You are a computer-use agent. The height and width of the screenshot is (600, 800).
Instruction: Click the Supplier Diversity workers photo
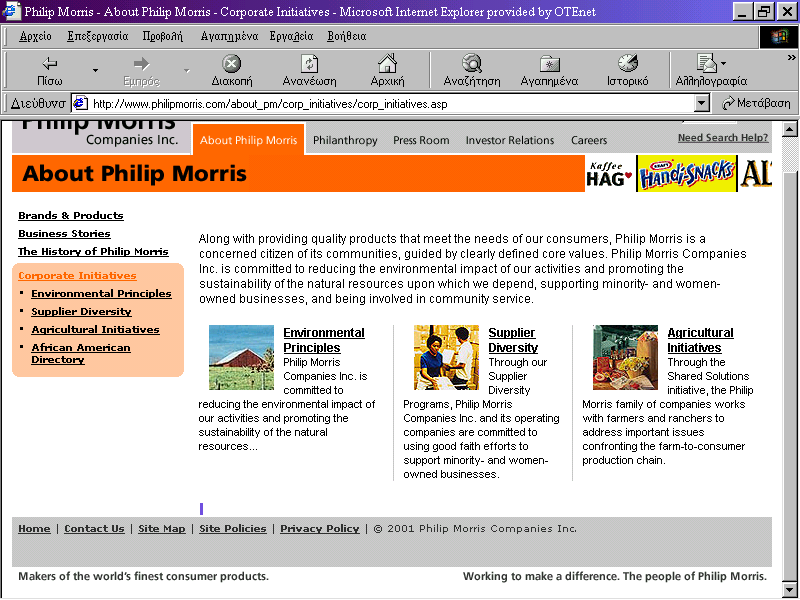(x=446, y=357)
